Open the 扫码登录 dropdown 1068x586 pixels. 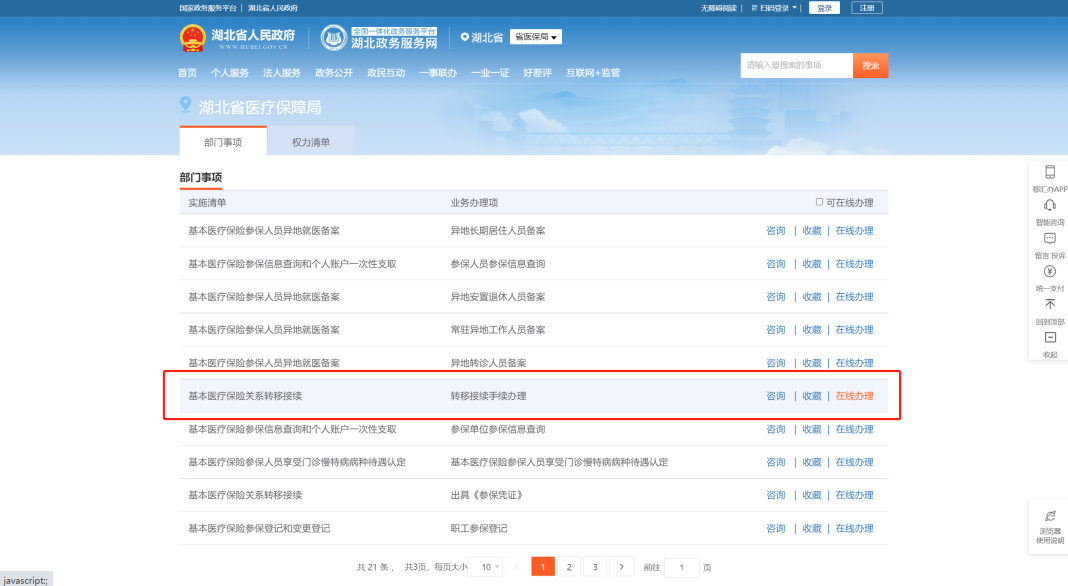[x=775, y=8]
